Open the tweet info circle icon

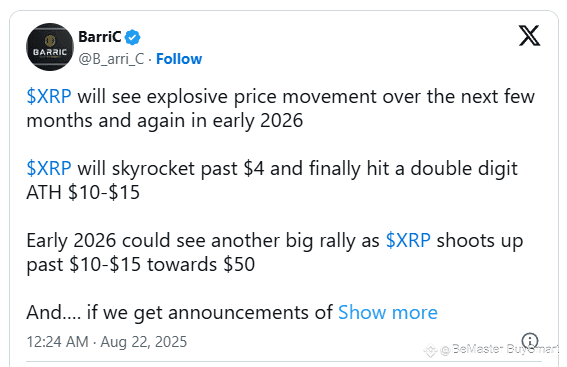pyautogui.click(x=530, y=341)
